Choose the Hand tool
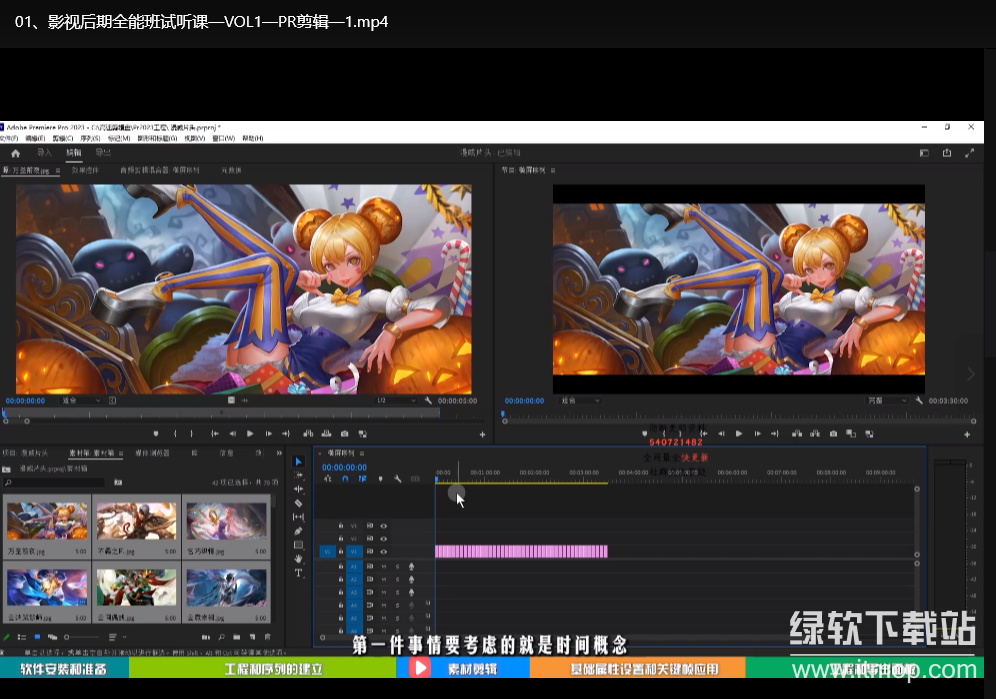The image size is (996, 699). tap(298, 559)
